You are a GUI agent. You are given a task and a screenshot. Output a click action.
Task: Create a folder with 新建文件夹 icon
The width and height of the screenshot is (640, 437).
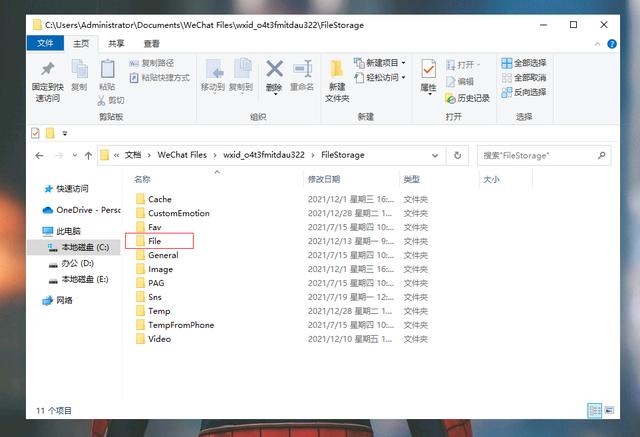(x=337, y=75)
